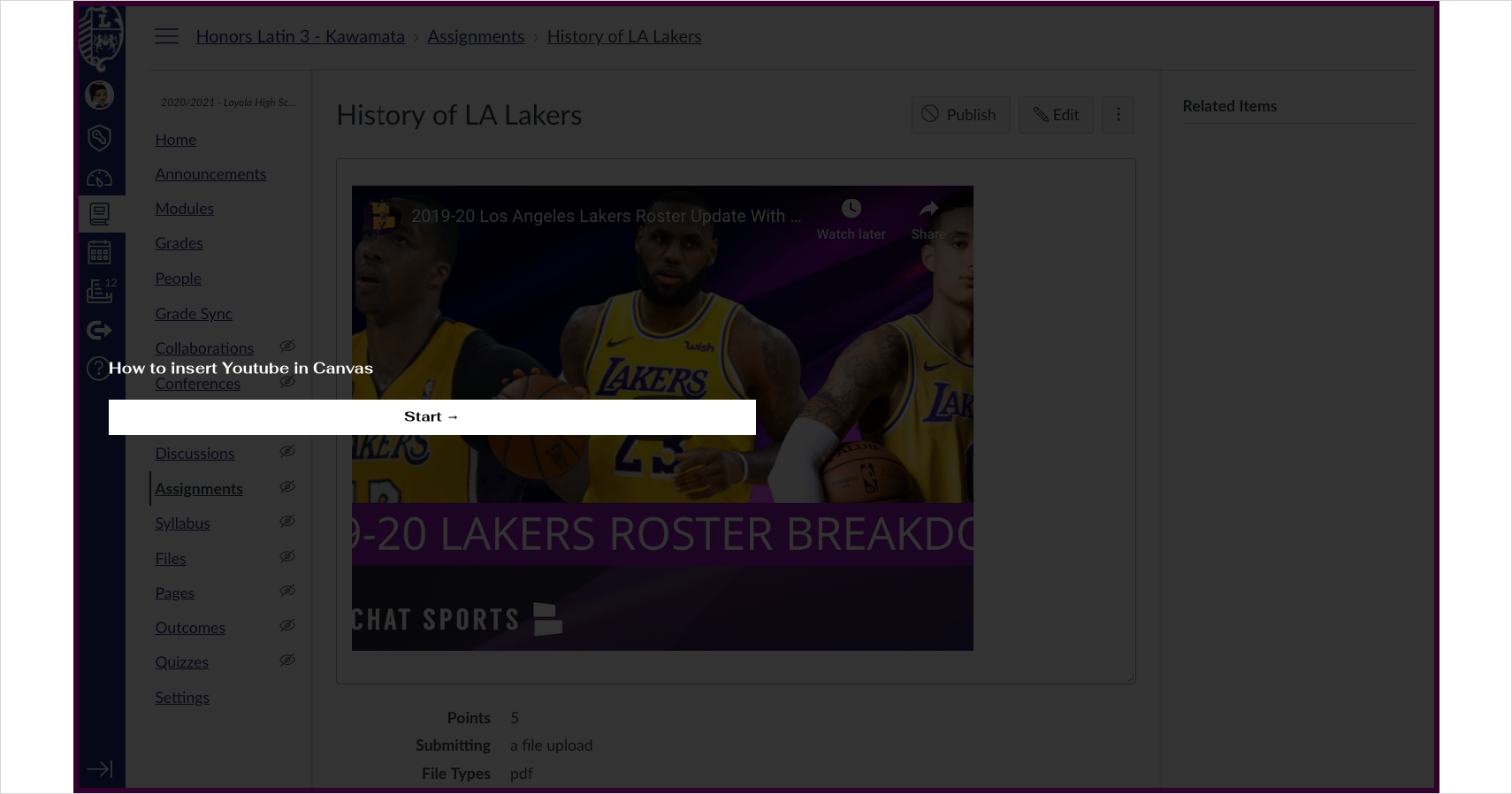Open Discussions in course menu
The height and width of the screenshot is (794, 1512).
[x=195, y=454]
